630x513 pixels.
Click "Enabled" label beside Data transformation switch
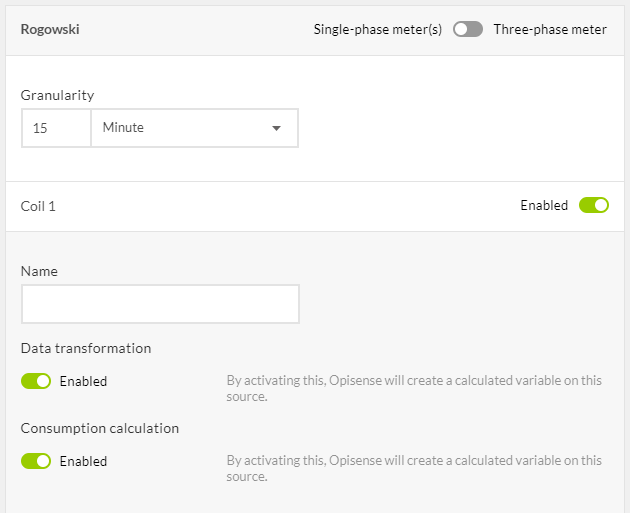[x=83, y=381]
